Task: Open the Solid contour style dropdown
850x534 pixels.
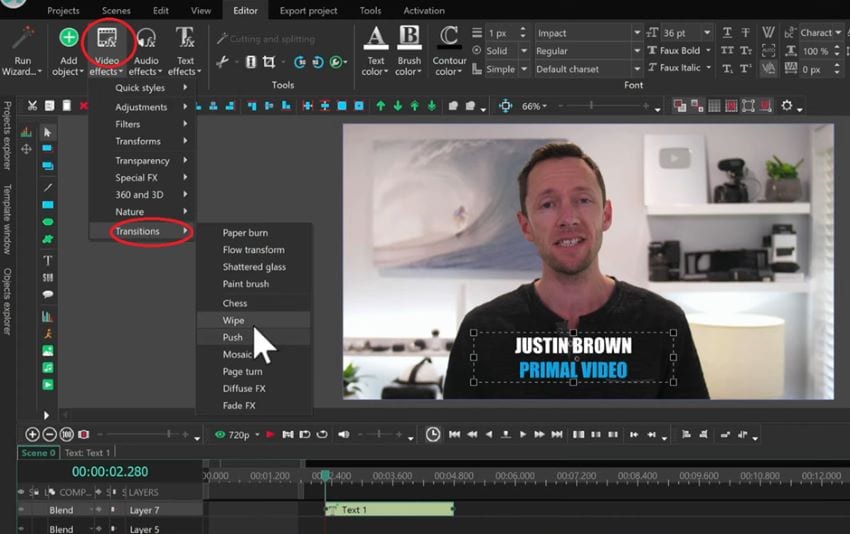Action: (524, 51)
